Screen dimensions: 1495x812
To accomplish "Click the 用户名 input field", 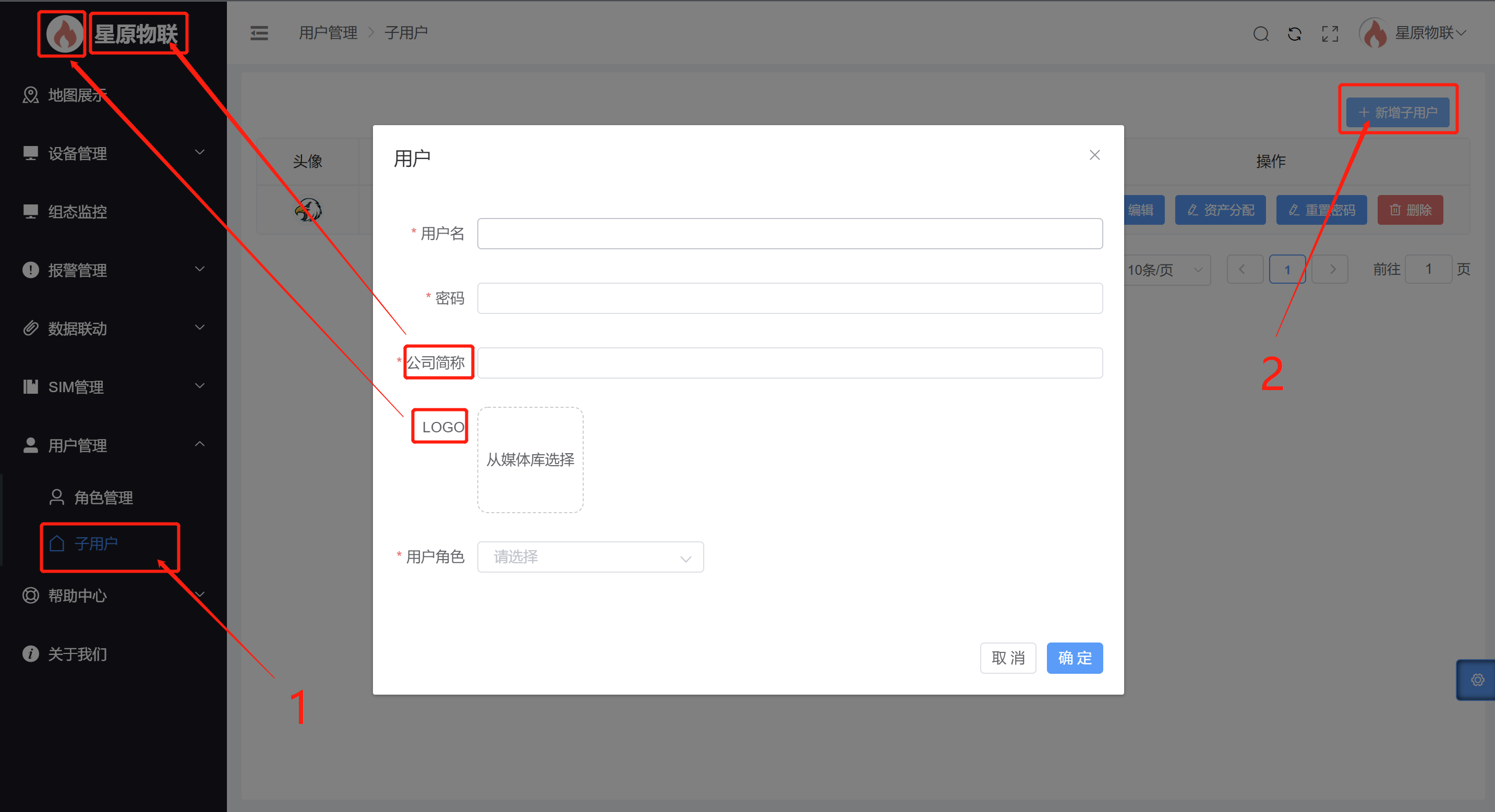I will (x=789, y=233).
